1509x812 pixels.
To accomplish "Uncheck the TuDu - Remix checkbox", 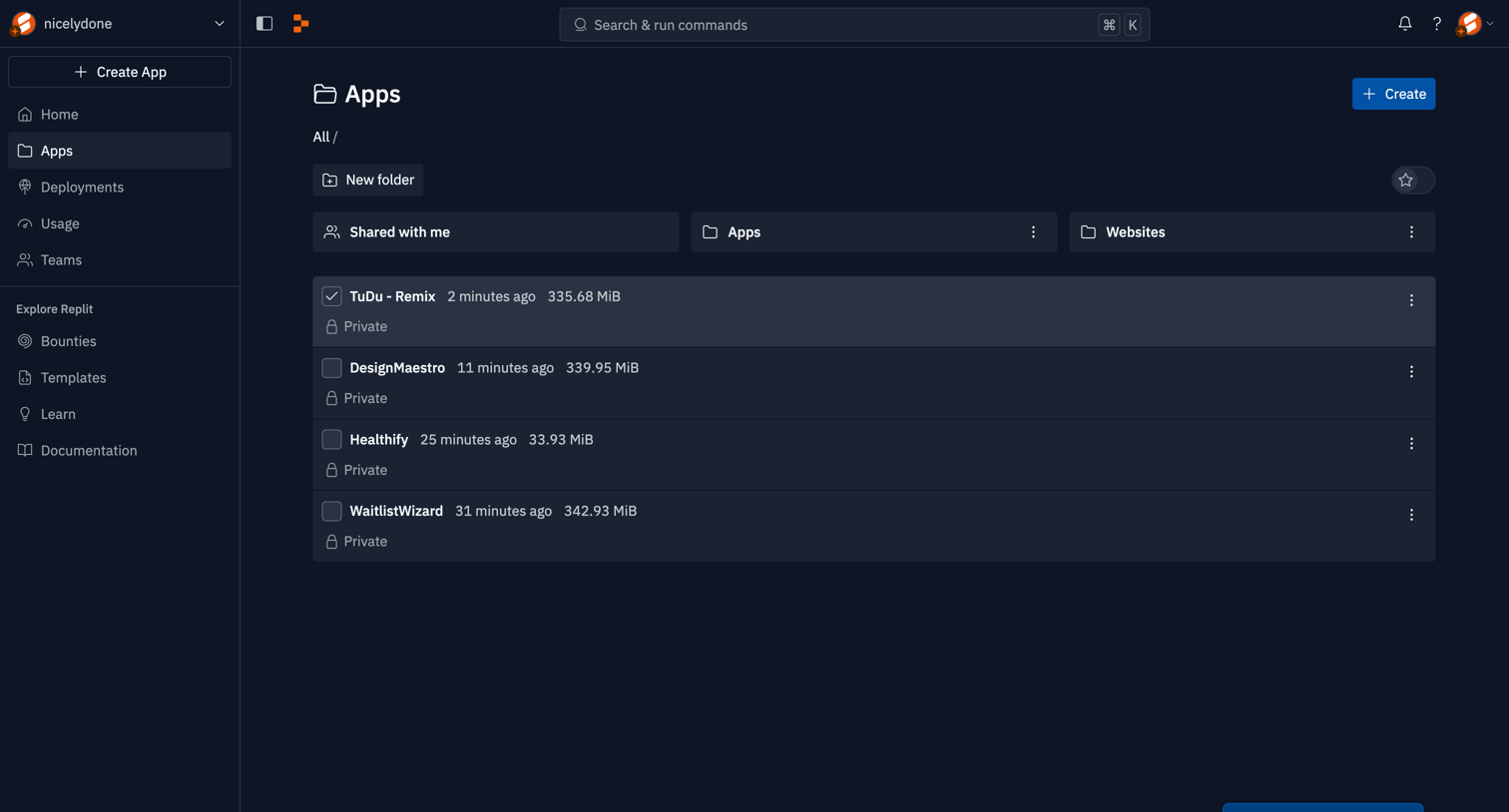I will point(332,296).
